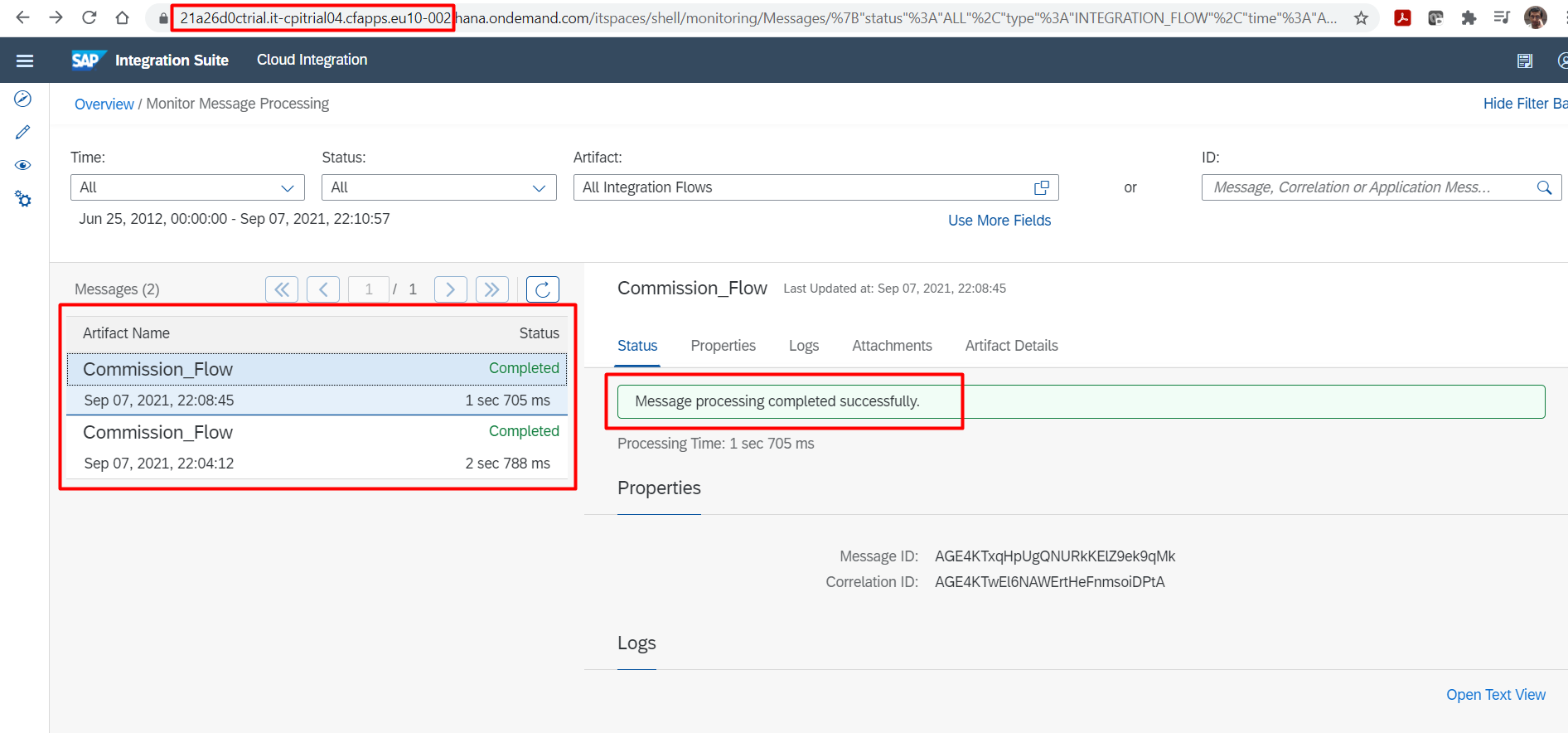
Task: Click the search magnifier in ID field
Action: (x=1544, y=187)
